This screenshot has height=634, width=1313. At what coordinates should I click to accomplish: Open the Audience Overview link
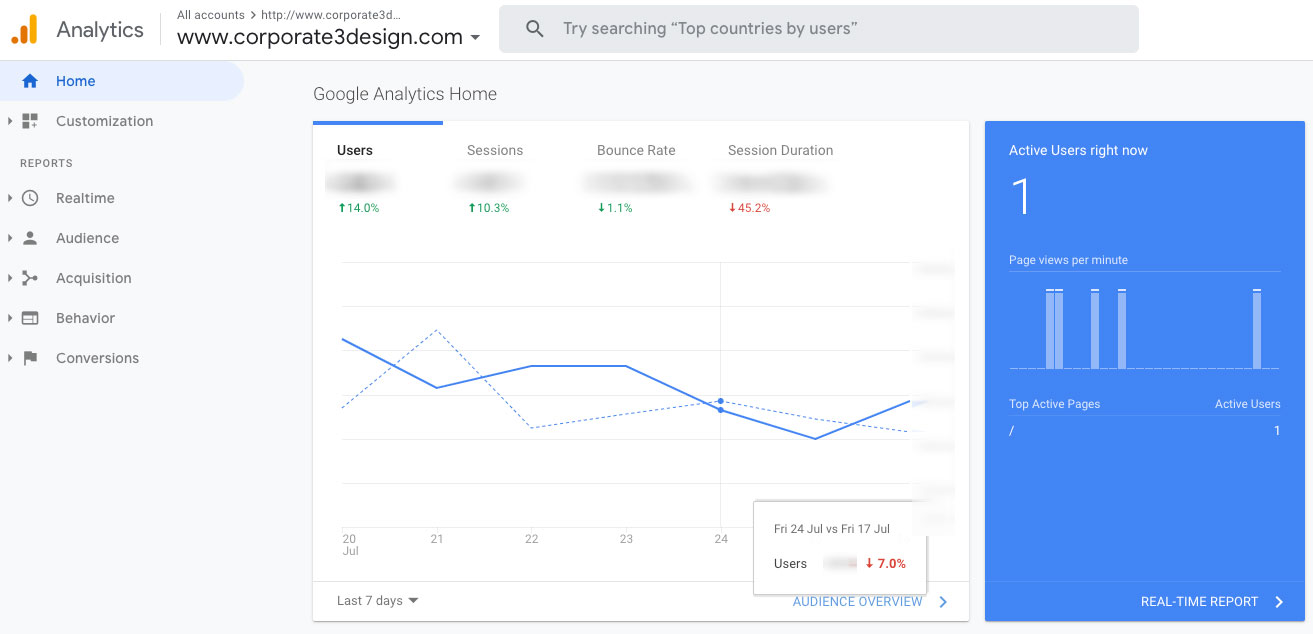tap(859, 602)
